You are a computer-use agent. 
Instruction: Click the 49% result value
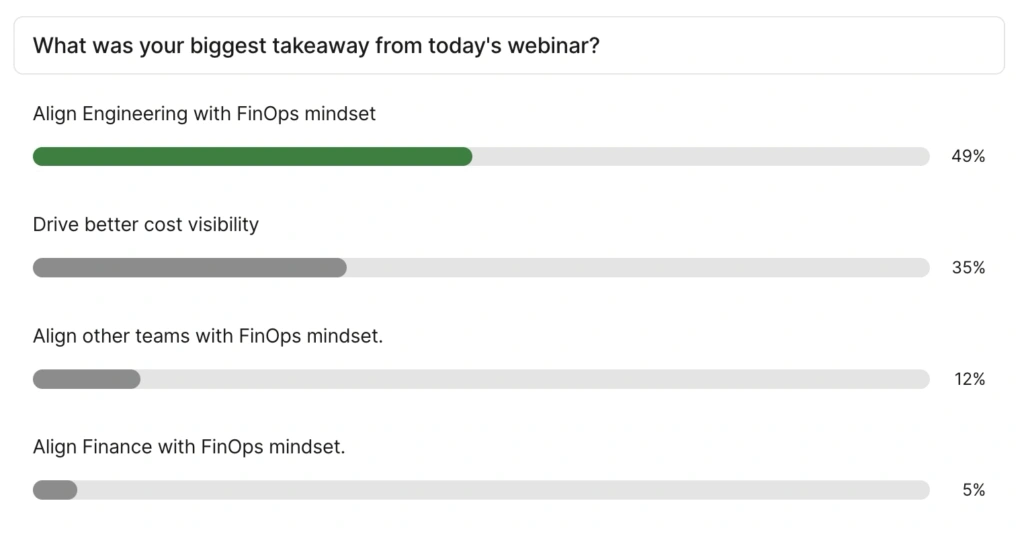(x=968, y=157)
